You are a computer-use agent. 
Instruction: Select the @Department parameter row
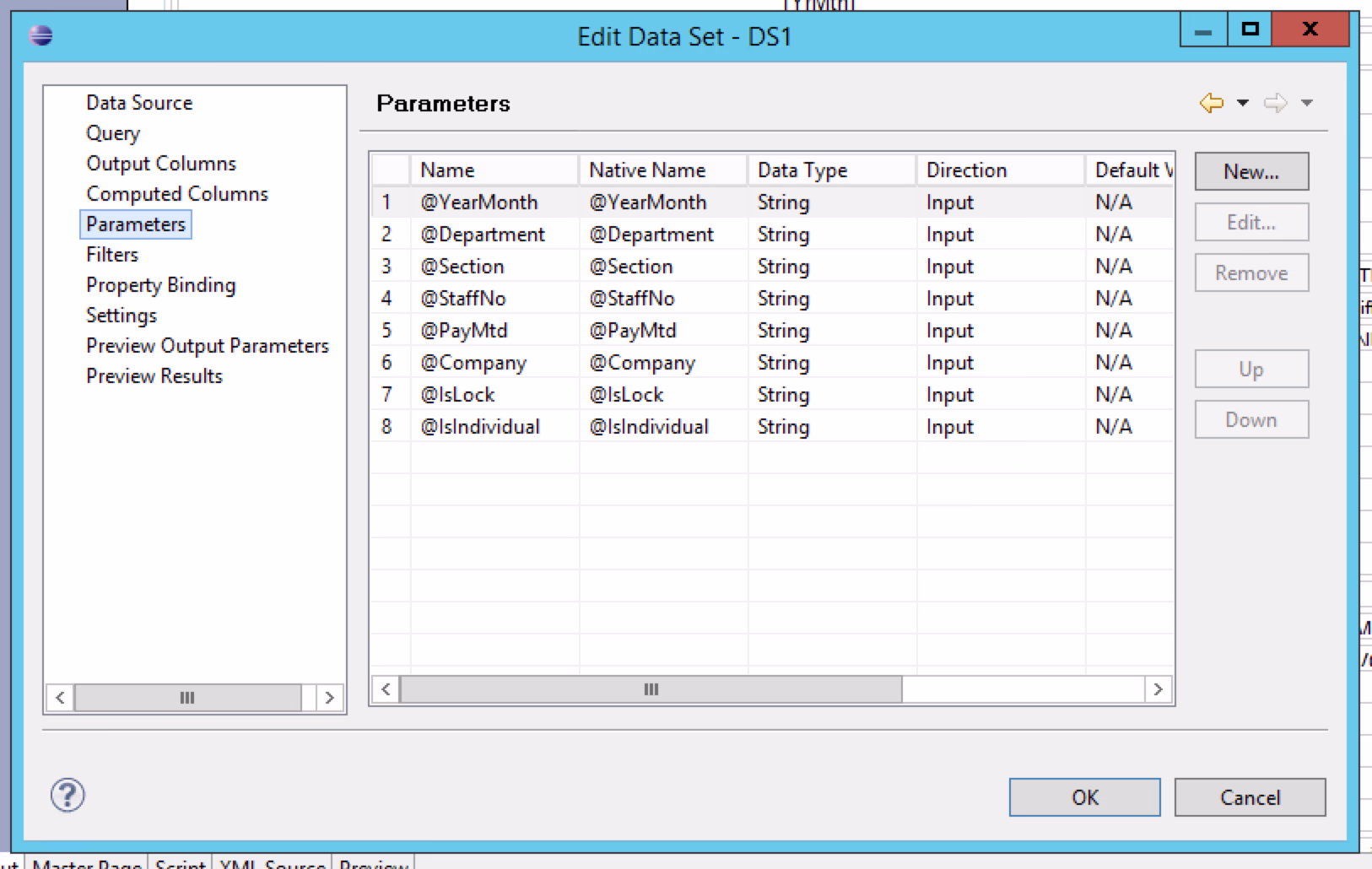tap(483, 235)
